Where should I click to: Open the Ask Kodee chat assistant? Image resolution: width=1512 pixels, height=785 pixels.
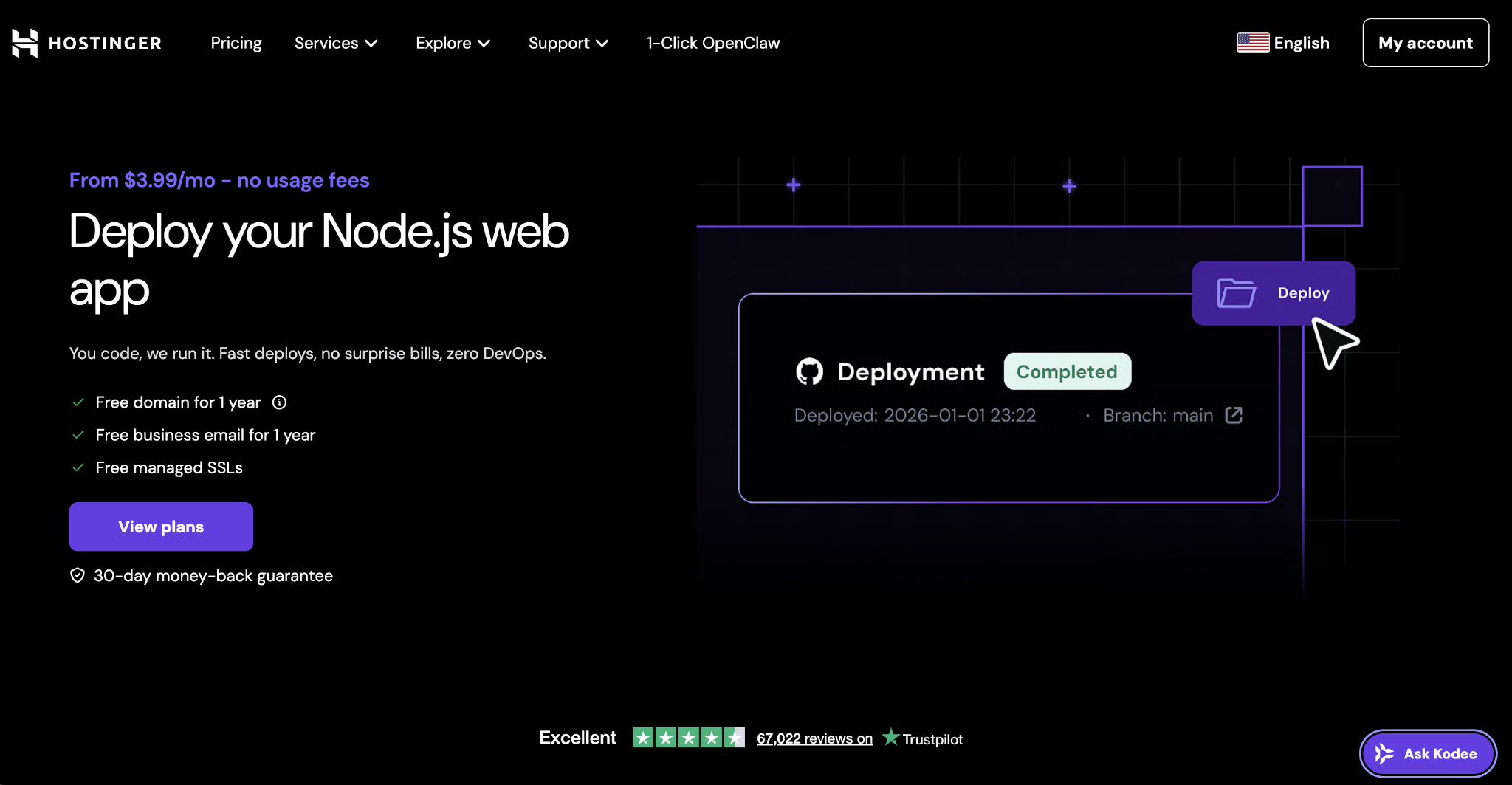click(x=1428, y=753)
